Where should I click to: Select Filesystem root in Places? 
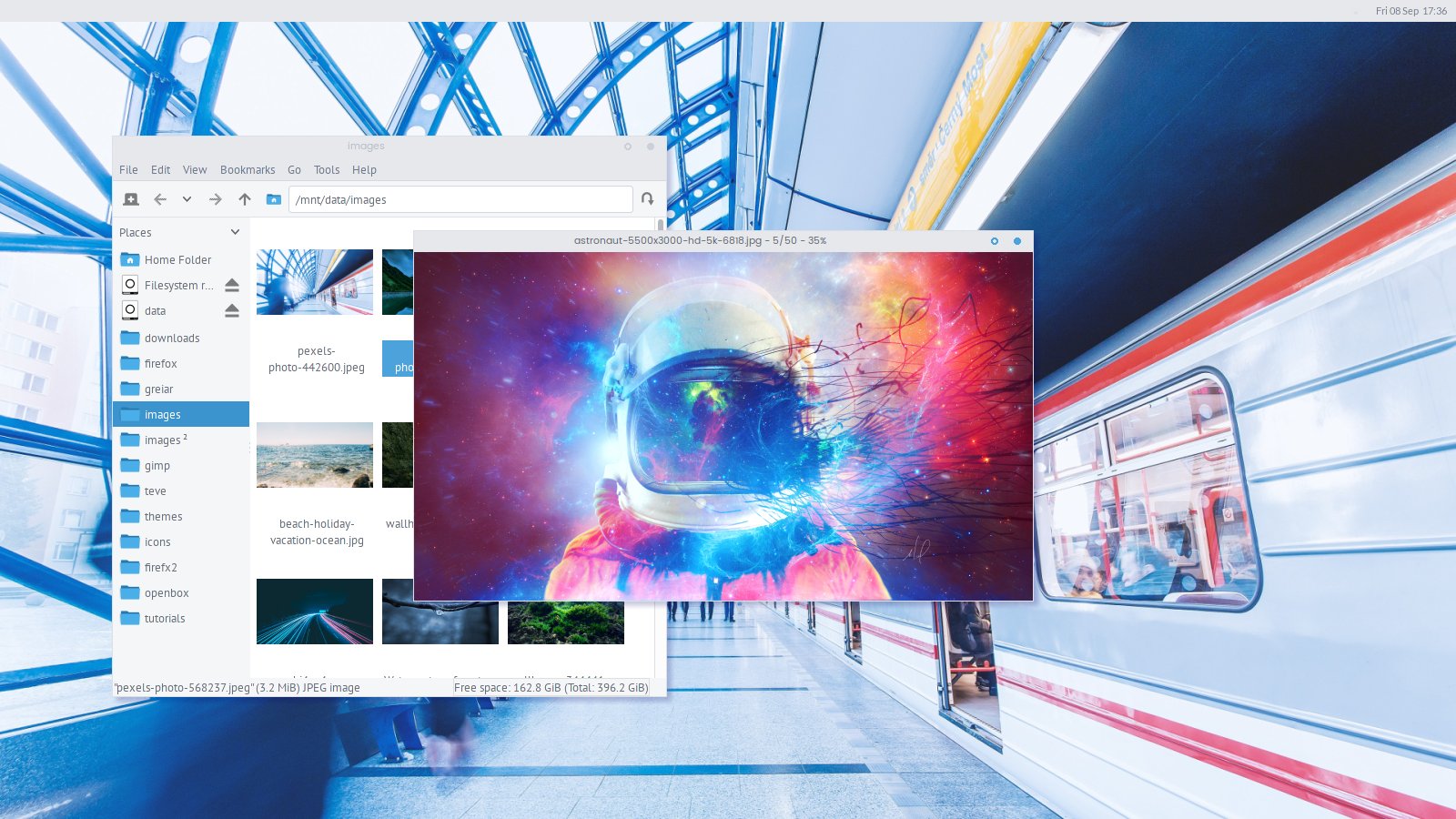[168, 286]
